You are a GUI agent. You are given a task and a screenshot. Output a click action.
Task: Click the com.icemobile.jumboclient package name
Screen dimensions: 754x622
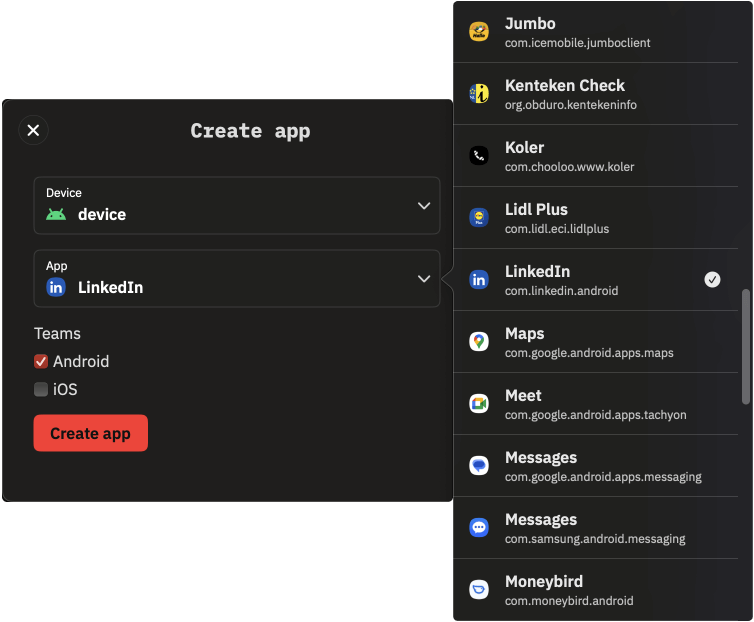pos(577,43)
